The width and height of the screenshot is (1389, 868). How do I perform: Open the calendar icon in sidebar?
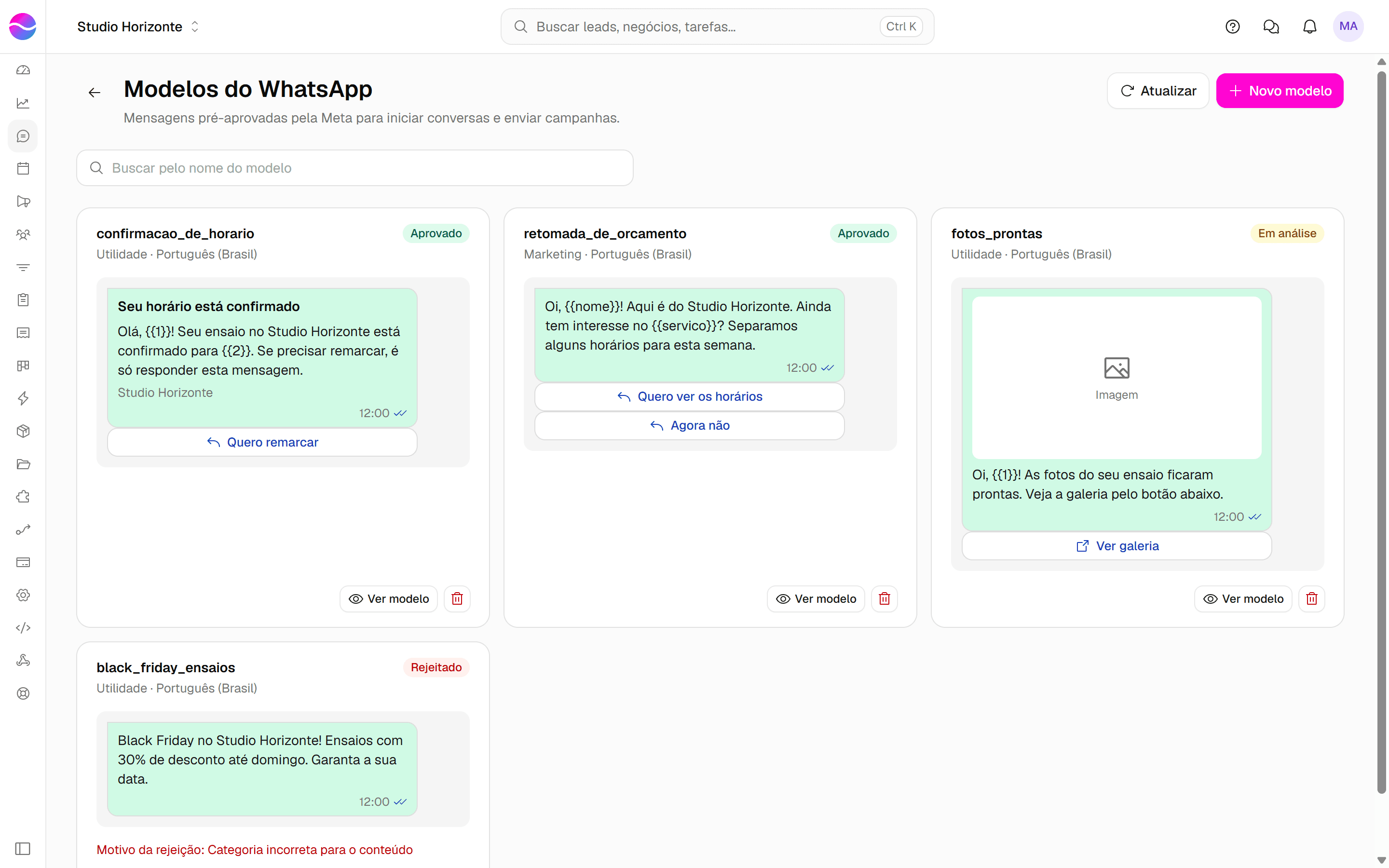click(23, 169)
